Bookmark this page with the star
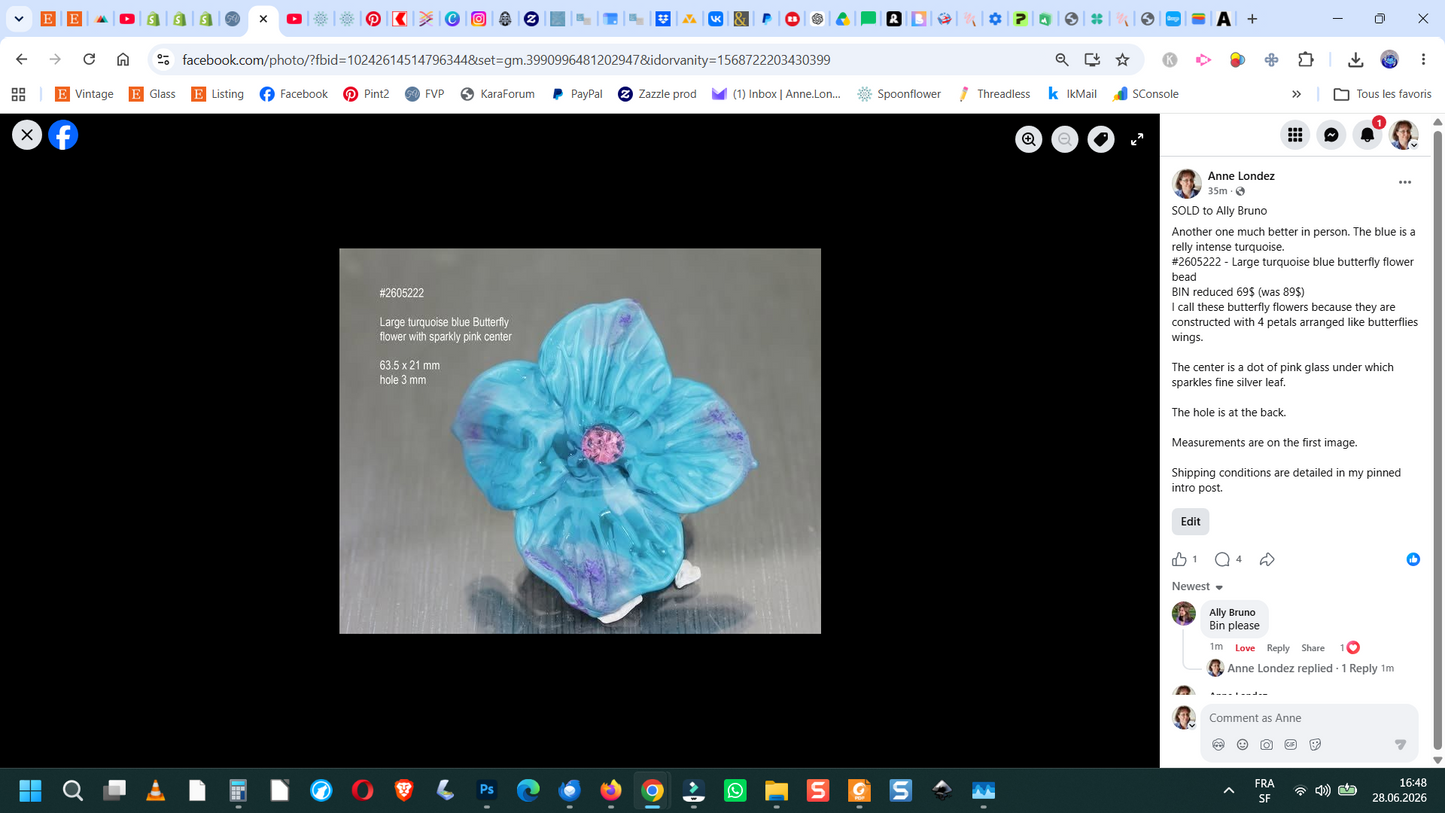The height and width of the screenshot is (813, 1445). tap(1123, 60)
